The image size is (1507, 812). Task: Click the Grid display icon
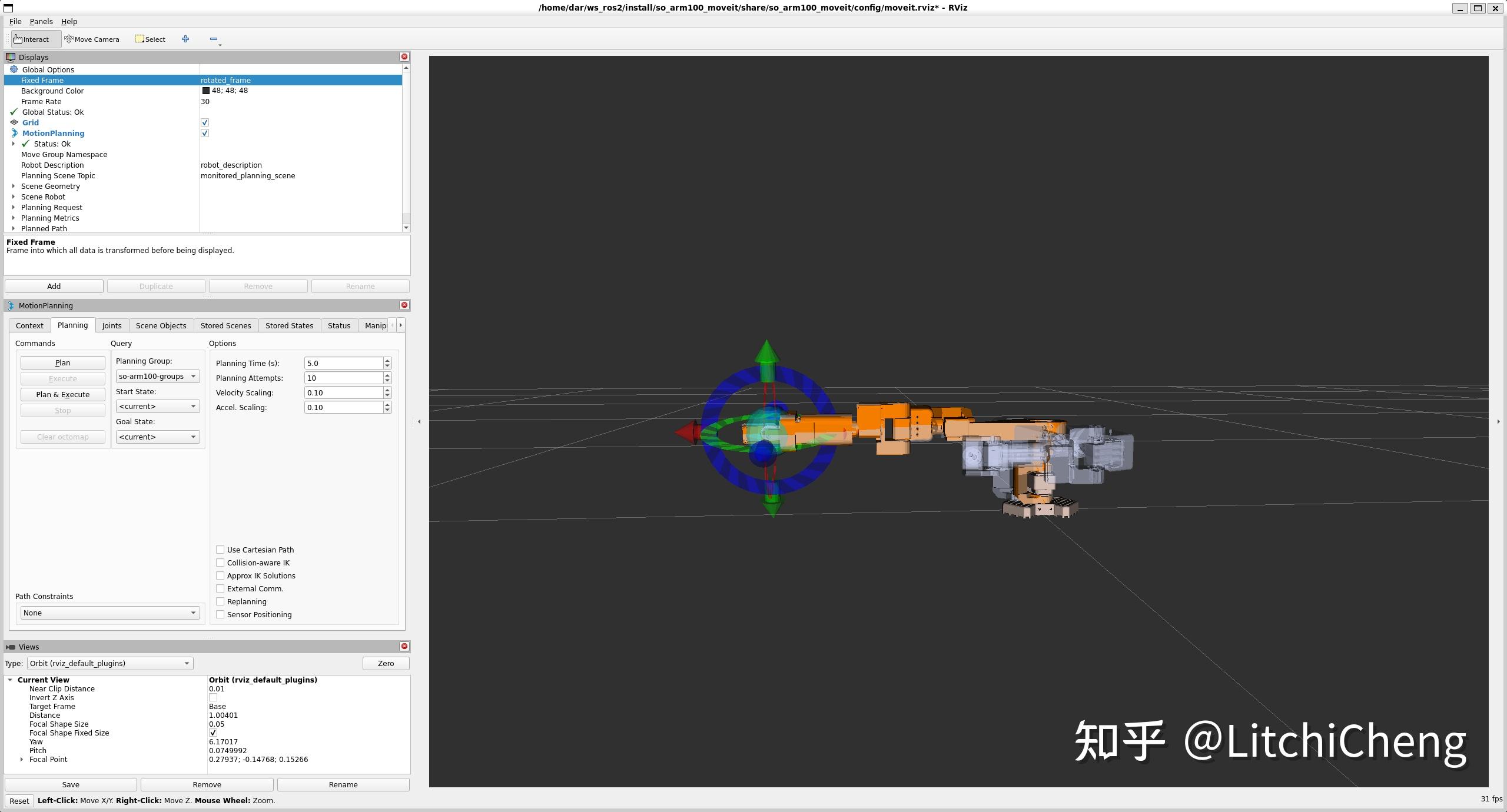14,122
